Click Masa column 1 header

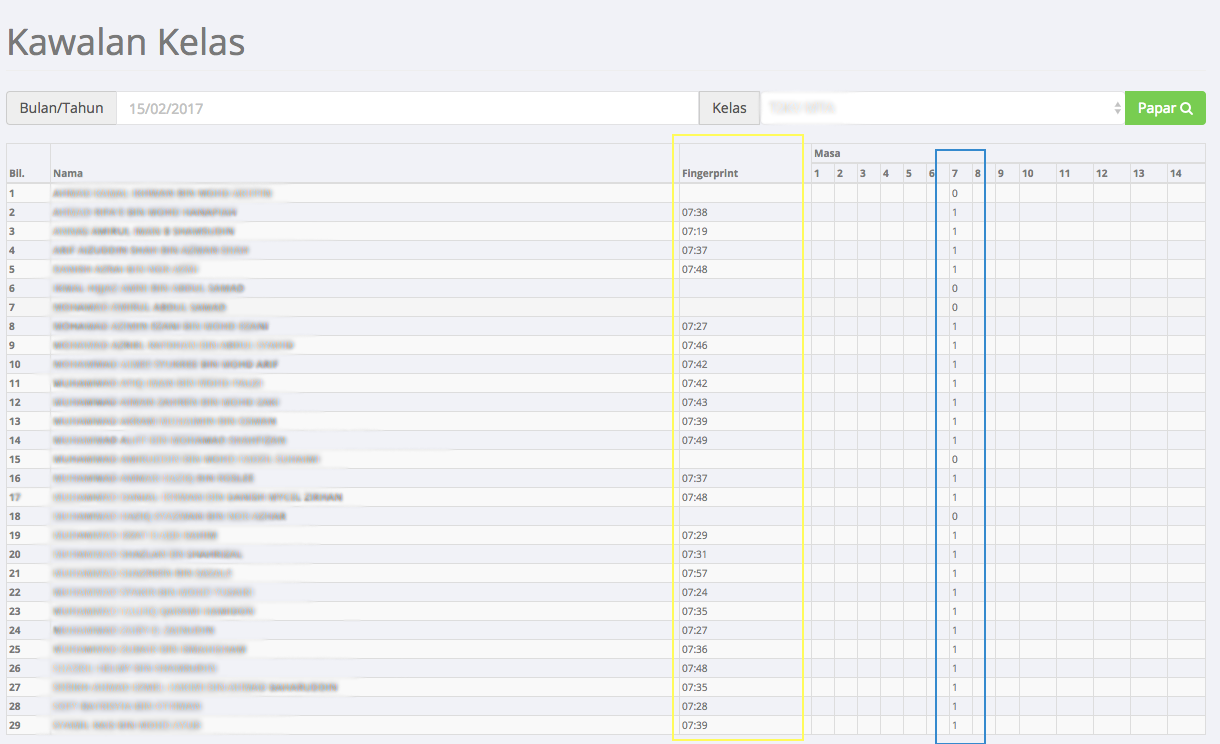817,173
